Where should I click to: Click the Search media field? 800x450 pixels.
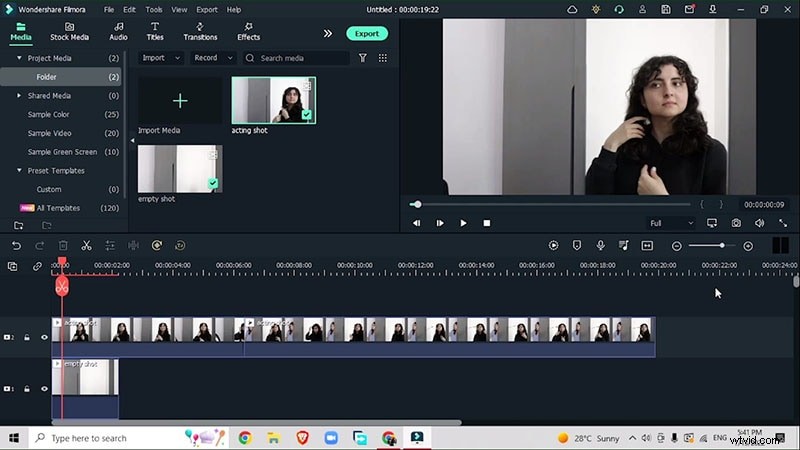(x=296, y=58)
